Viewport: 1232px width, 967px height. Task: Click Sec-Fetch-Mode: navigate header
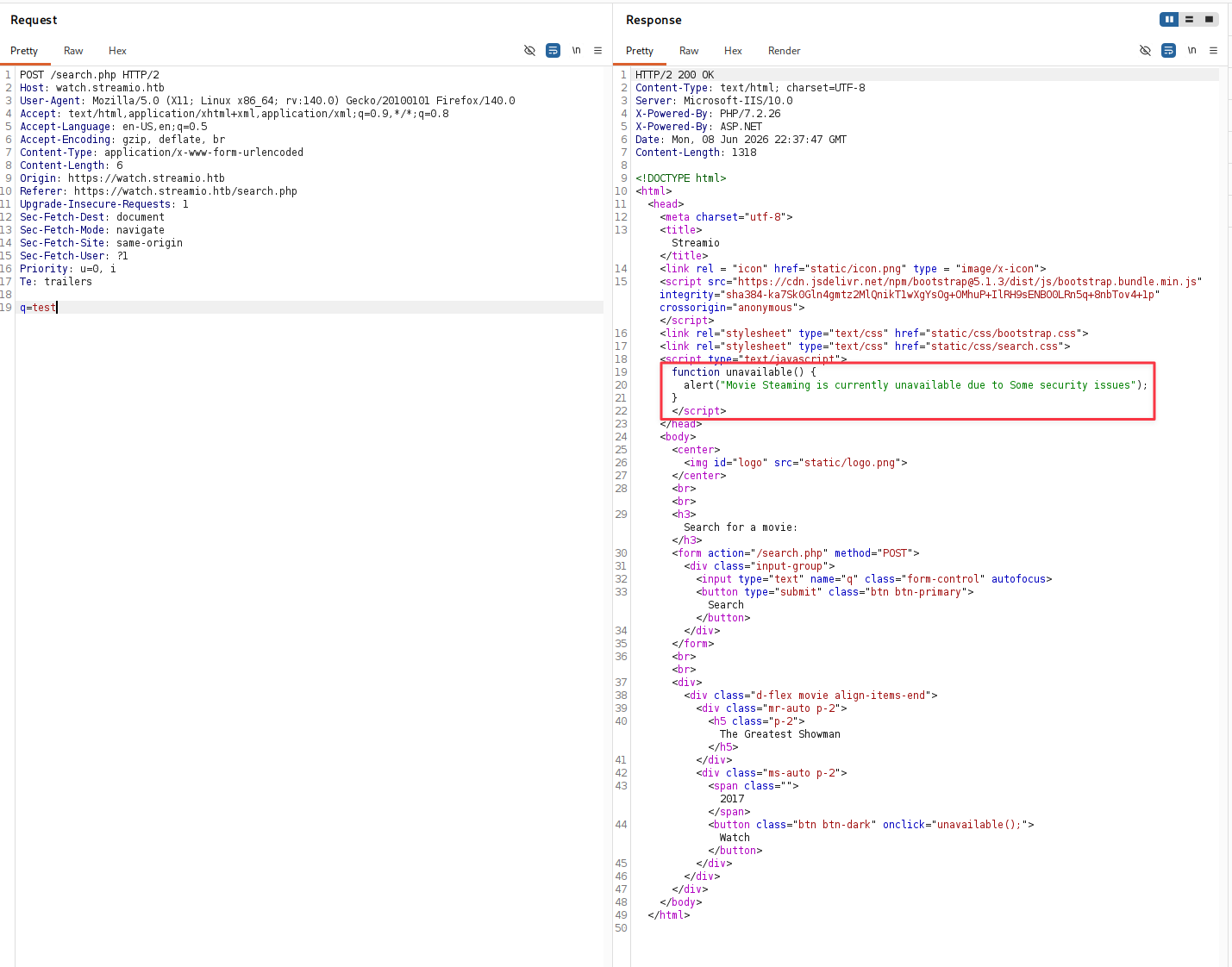coord(92,230)
